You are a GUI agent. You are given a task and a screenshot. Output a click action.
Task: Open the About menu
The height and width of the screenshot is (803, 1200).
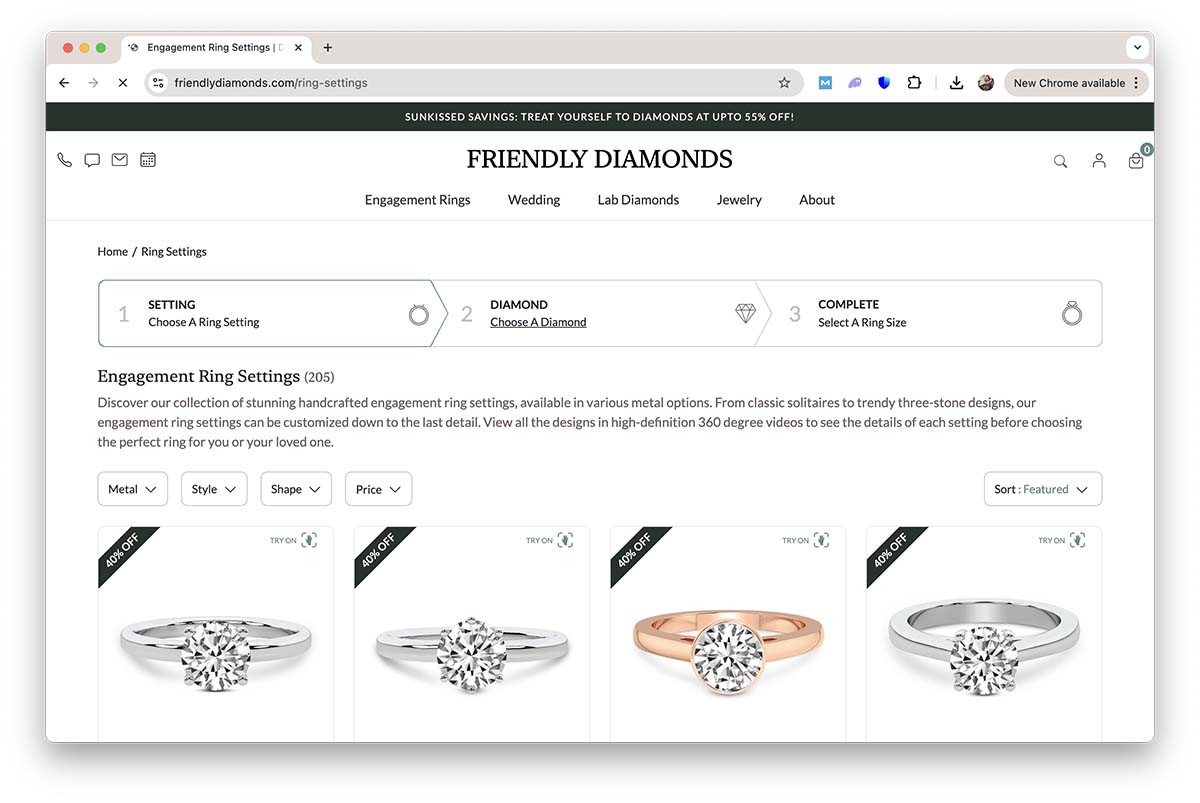coord(817,200)
